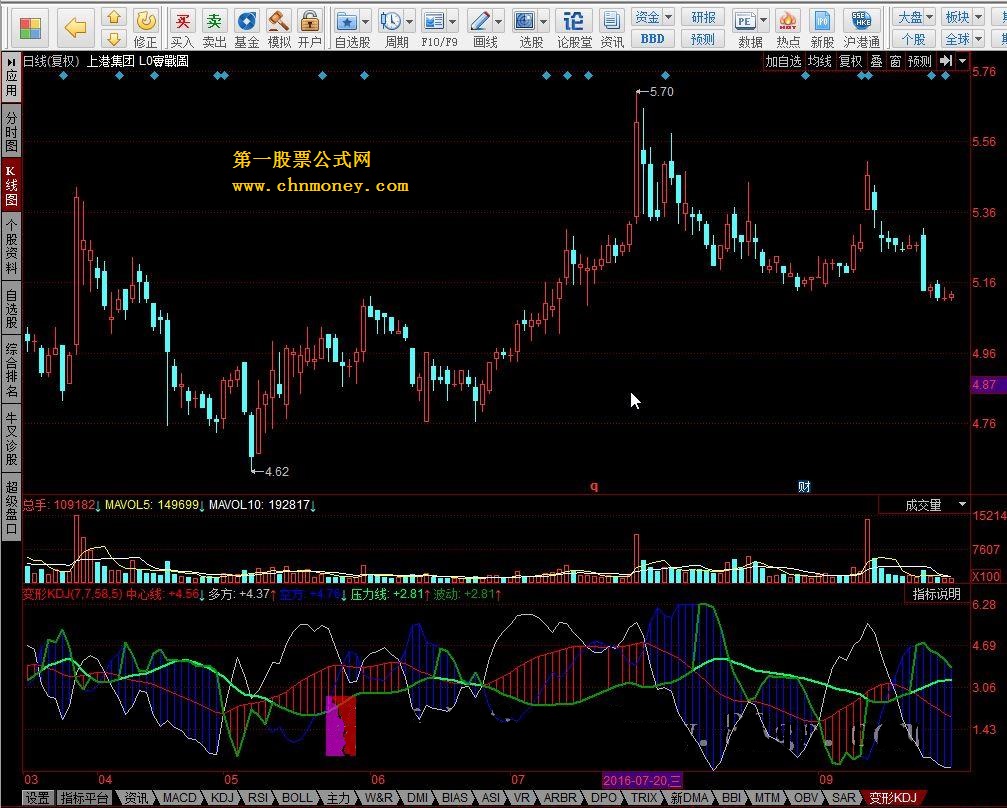Open the 热点 flame icon

pyautogui.click(x=788, y=22)
